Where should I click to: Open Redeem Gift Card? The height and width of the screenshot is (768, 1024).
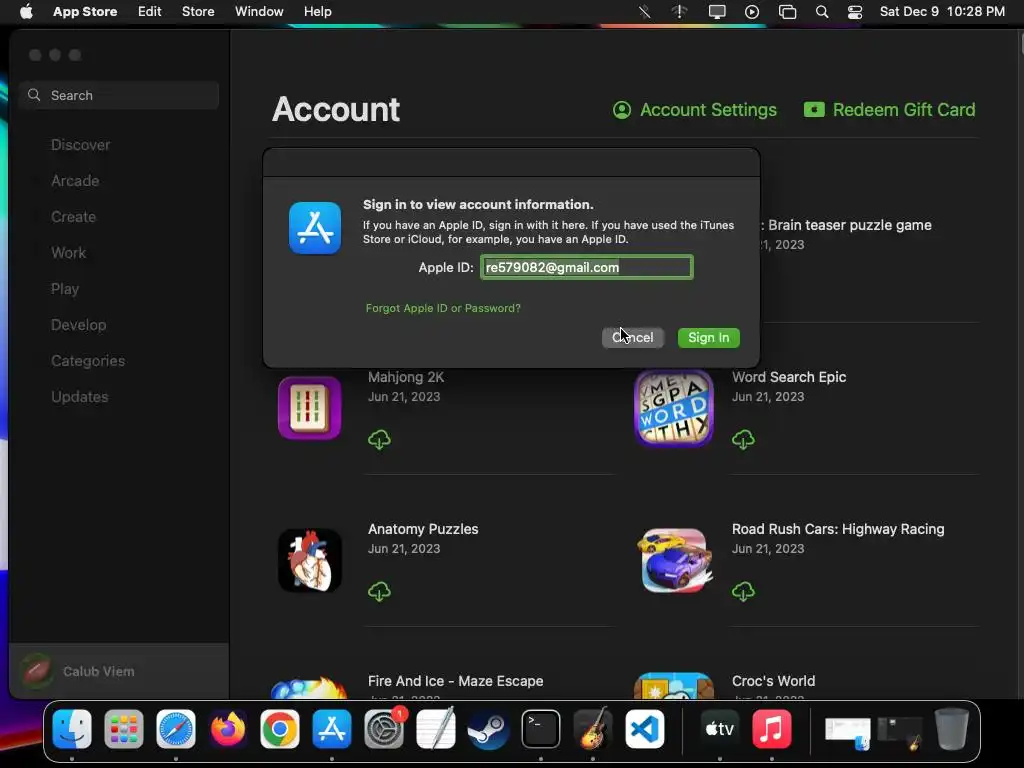click(889, 110)
